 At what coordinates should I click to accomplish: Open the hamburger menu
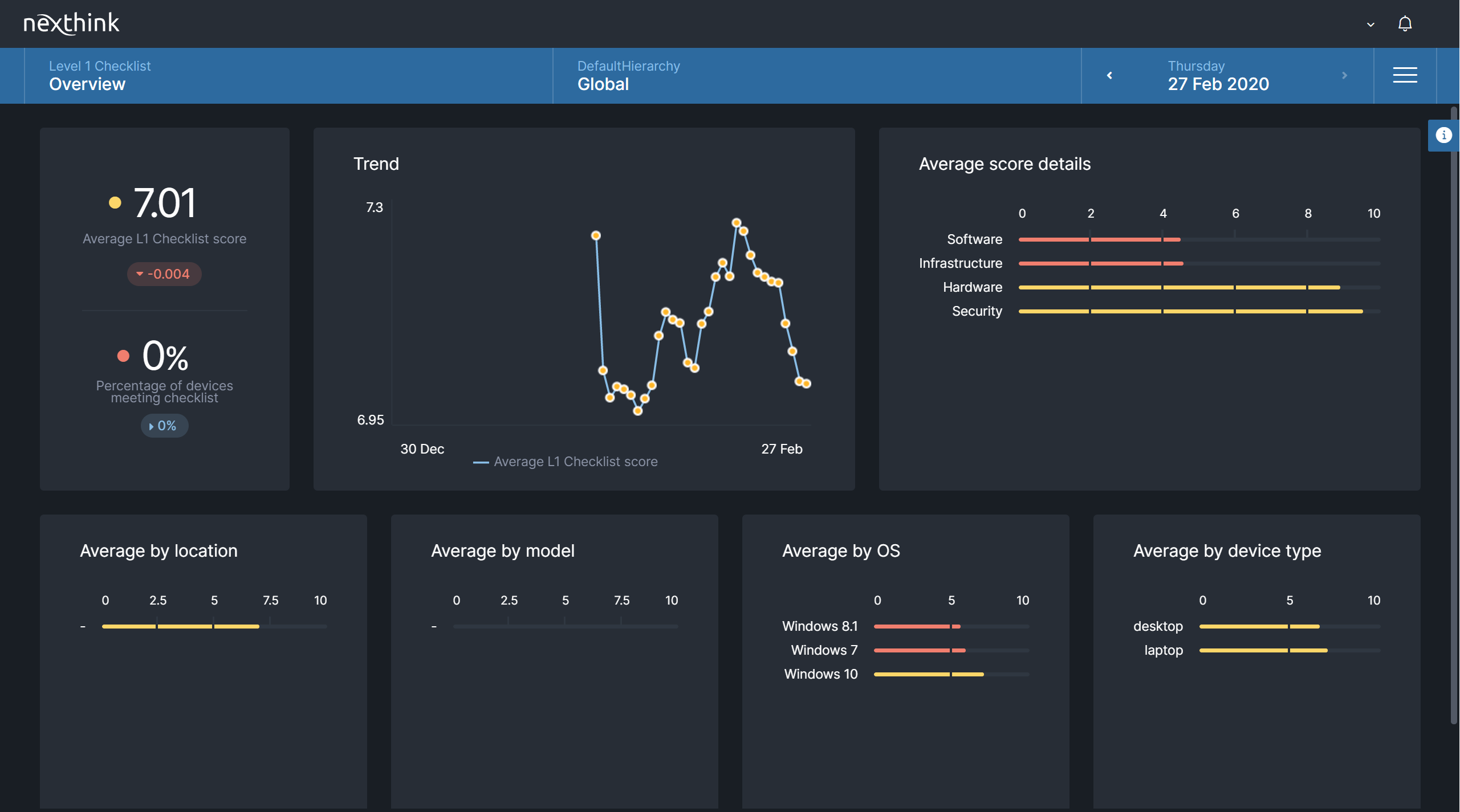tap(1405, 75)
